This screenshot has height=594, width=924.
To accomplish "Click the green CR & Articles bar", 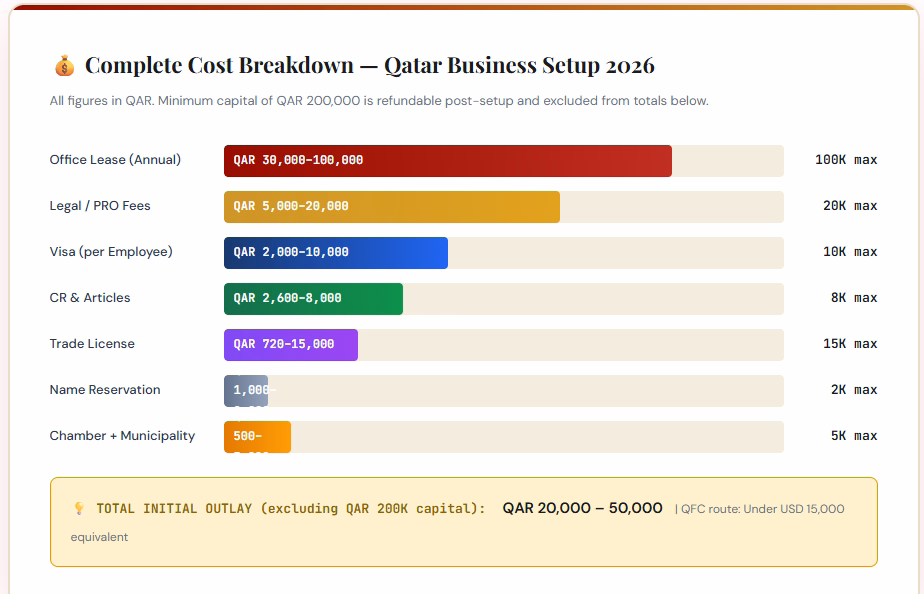I will point(313,298).
